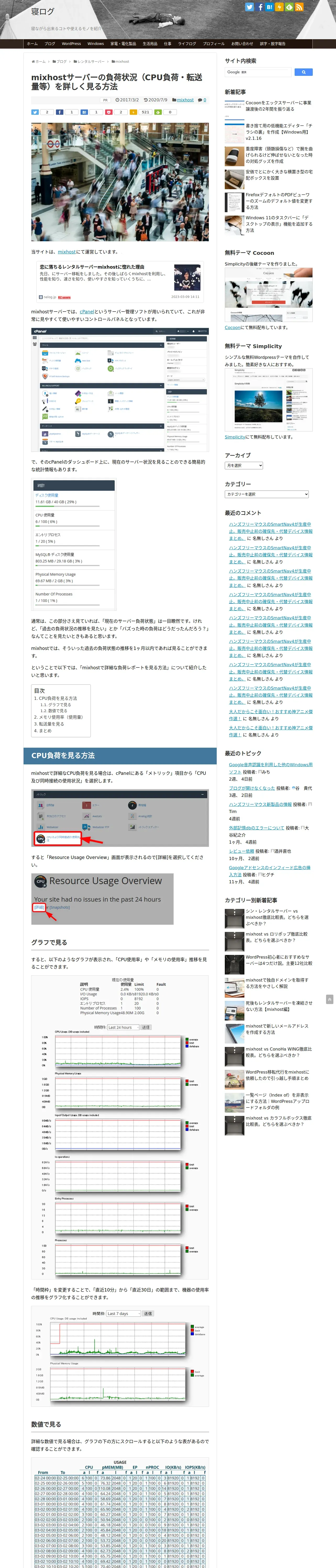Click the cPanel link in the article text
Viewport: 336px width, 1568px height.
tap(87, 312)
